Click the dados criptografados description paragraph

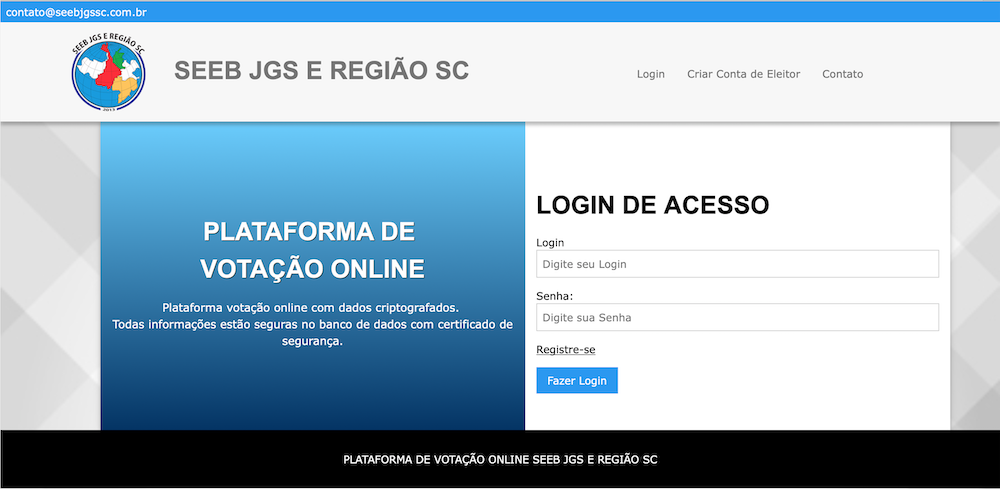(312, 324)
